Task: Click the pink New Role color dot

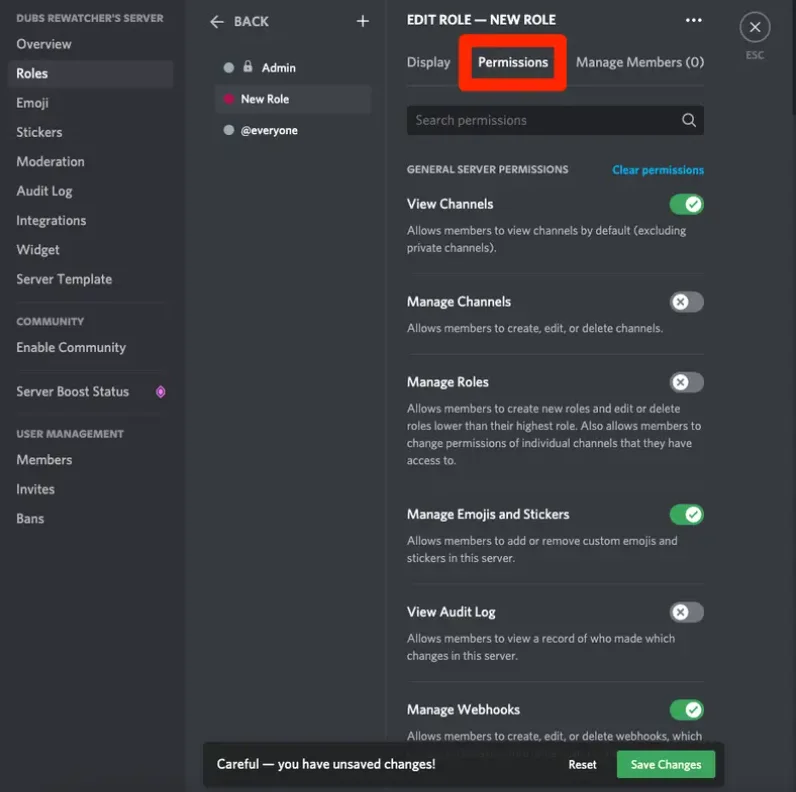Action: pyautogui.click(x=229, y=99)
